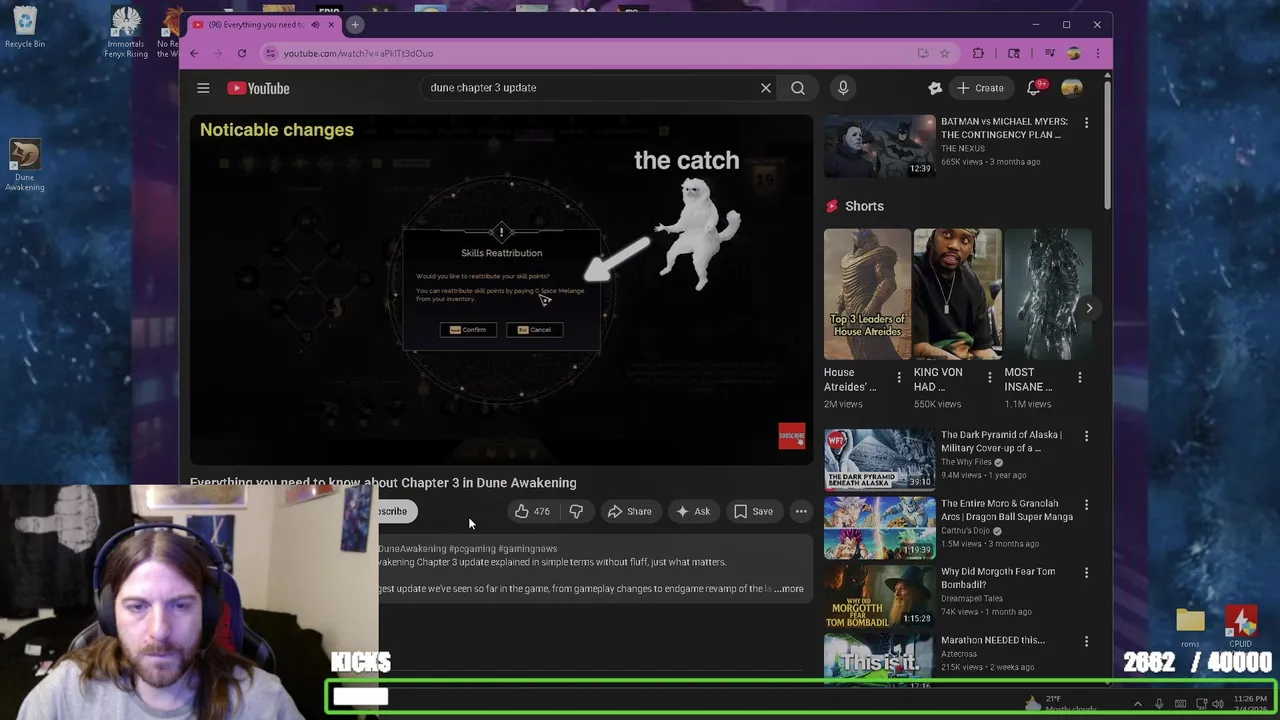This screenshot has height=720, width=1280.
Task: Click the Ask button under the video
Action: [x=693, y=511]
